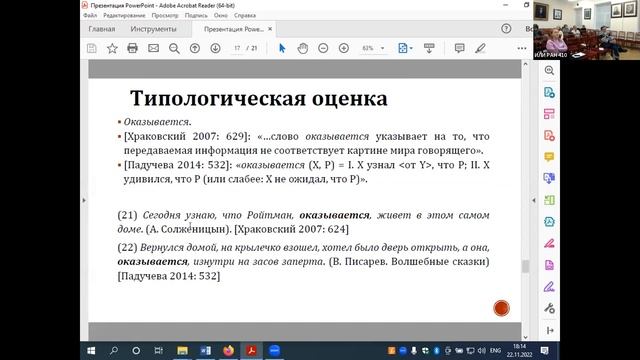Viewport: 640px width, 360px height.
Task: Click the scrollbar down arrow
Action: pyautogui.click(x=525, y=337)
